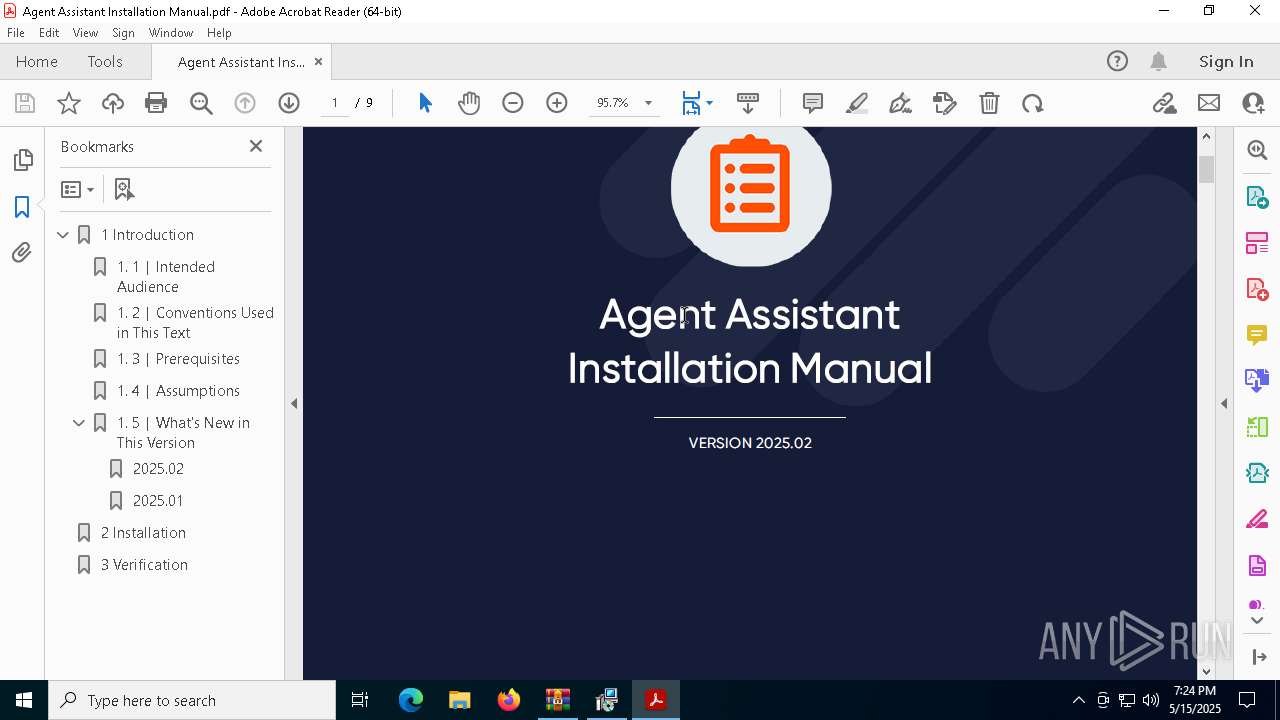The height and width of the screenshot is (720, 1280).
Task: Launch Microsoft Edge from the taskbar
Action: pyautogui.click(x=411, y=700)
